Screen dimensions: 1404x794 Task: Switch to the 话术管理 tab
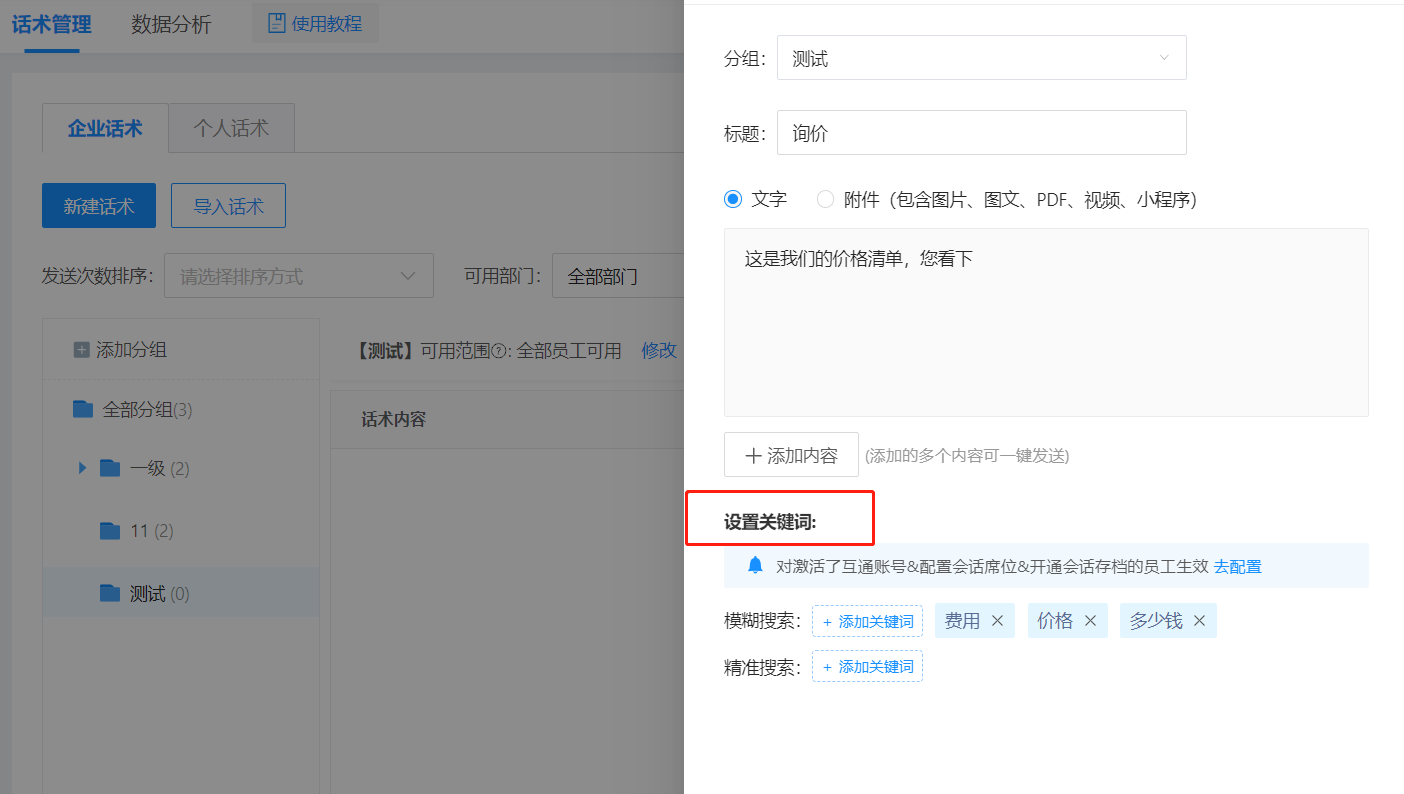point(52,24)
